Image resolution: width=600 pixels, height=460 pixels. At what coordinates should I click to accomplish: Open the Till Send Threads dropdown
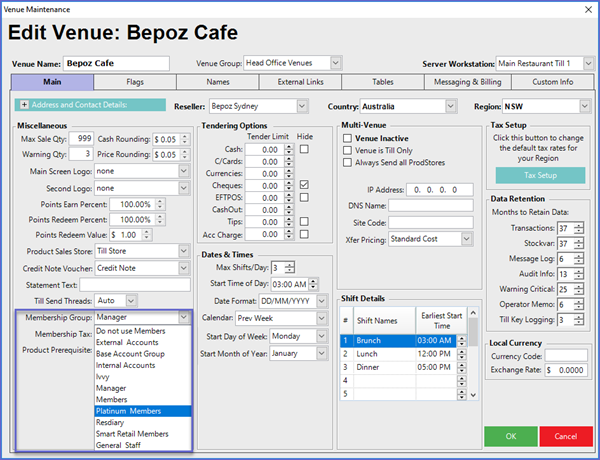coord(131,301)
